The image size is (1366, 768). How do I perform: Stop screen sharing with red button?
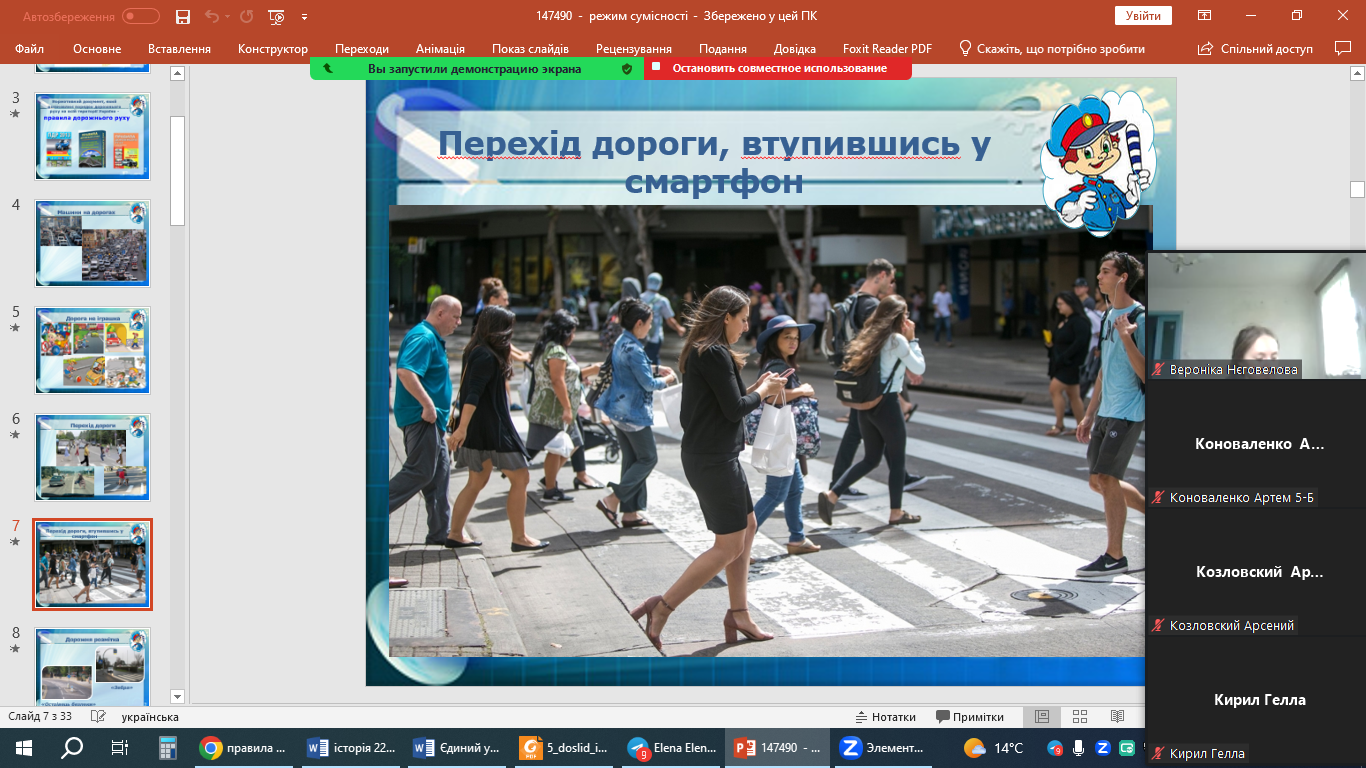coord(778,68)
